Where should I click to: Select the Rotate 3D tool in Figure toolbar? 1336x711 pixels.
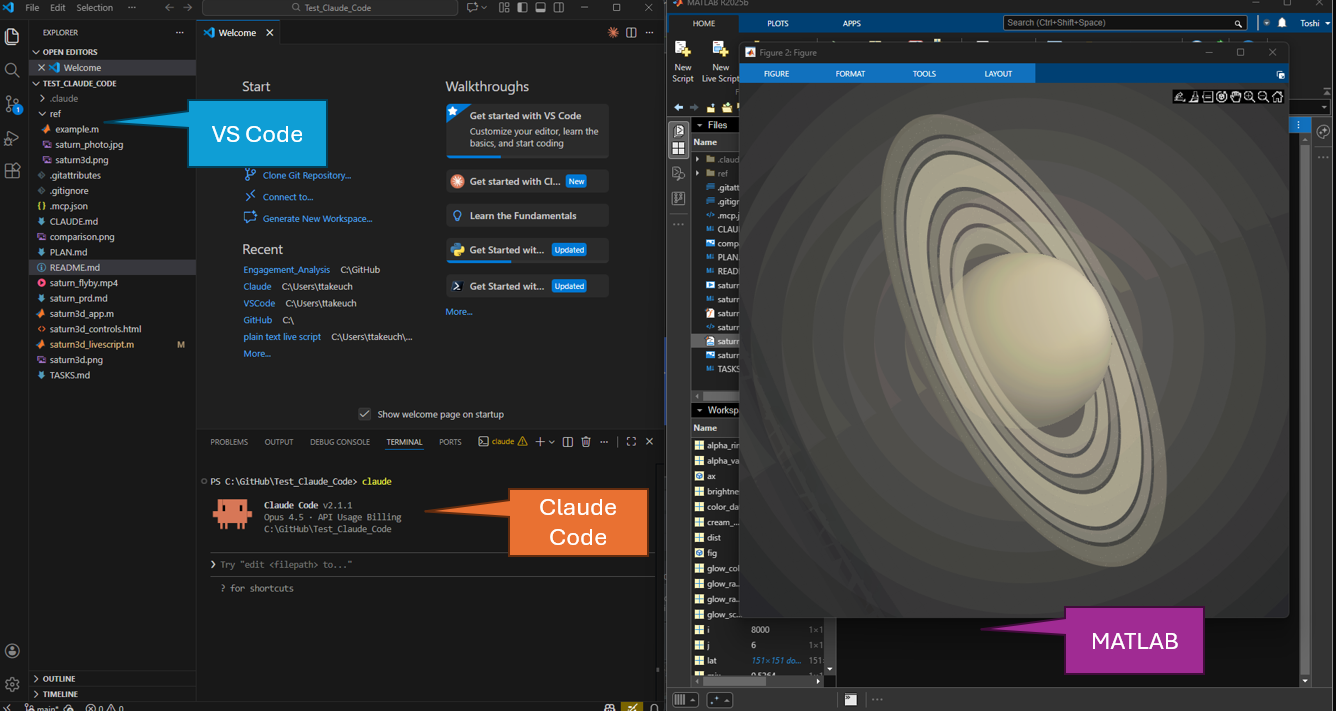(x=1221, y=96)
